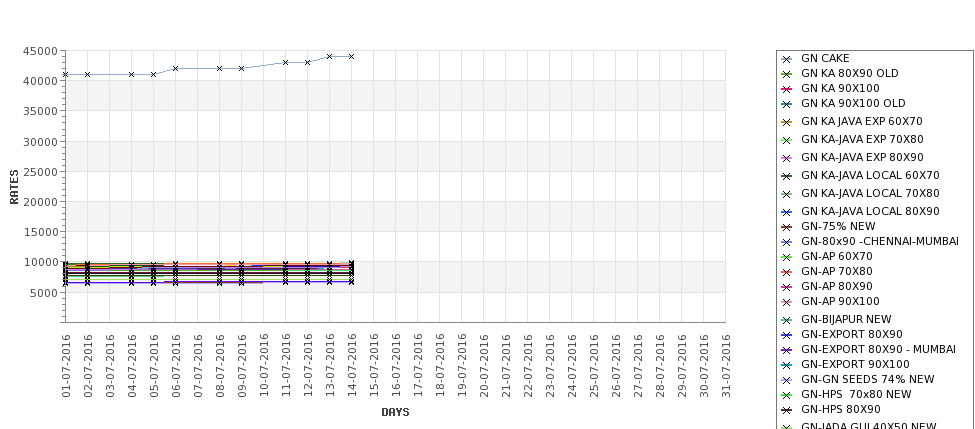
Task: Click GN CAKE data point at 12-07-2016
Action: coord(307,62)
